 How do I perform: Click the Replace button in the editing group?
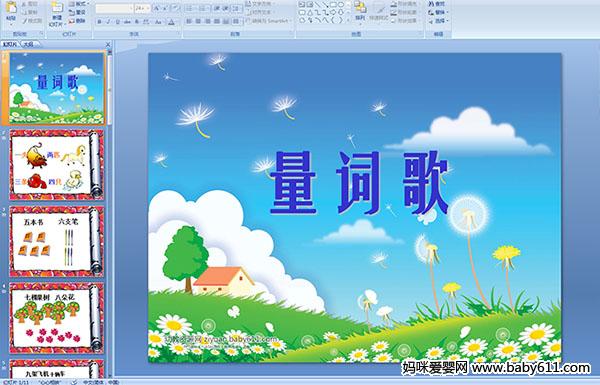tap(438, 13)
